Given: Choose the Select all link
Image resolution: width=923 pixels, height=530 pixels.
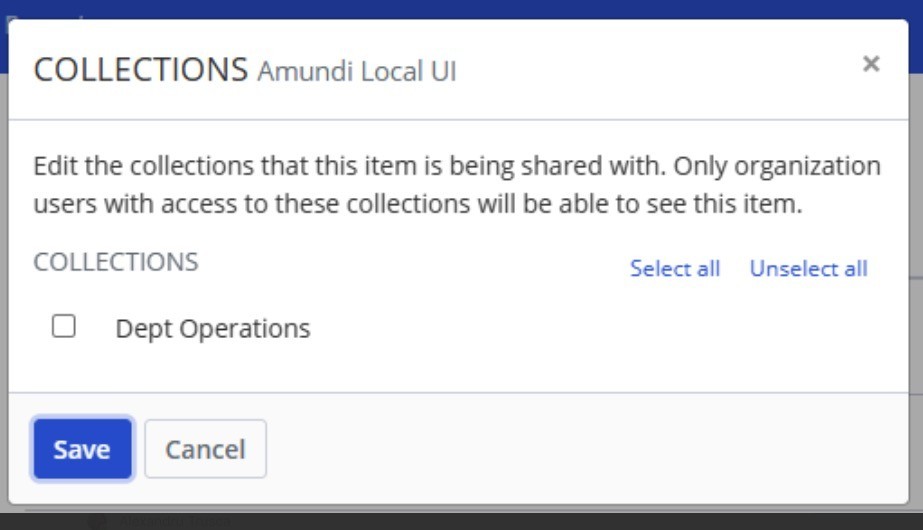Looking at the screenshot, I should (675, 268).
